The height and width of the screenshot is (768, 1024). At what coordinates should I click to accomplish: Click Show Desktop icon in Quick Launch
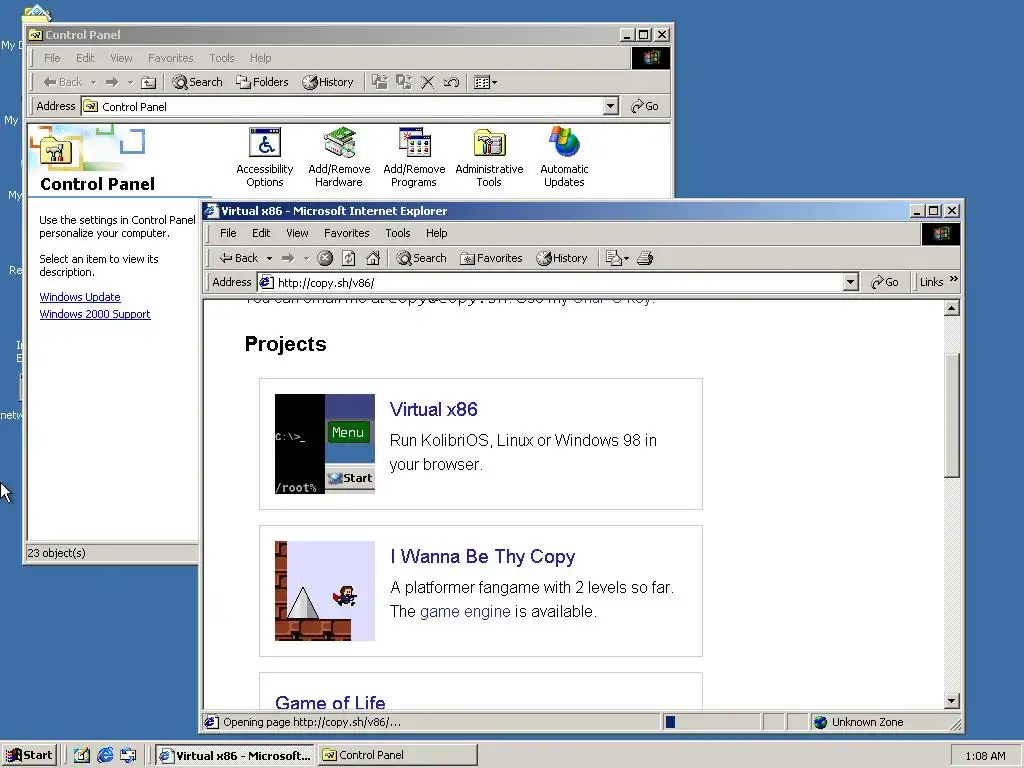point(82,755)
